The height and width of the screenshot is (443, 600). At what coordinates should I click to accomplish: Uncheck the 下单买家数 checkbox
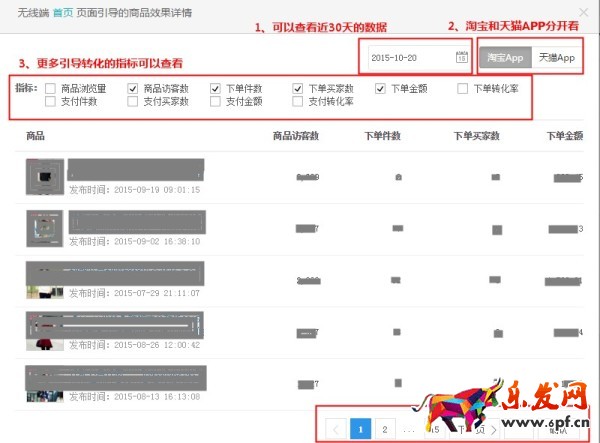tap(298, 89)
